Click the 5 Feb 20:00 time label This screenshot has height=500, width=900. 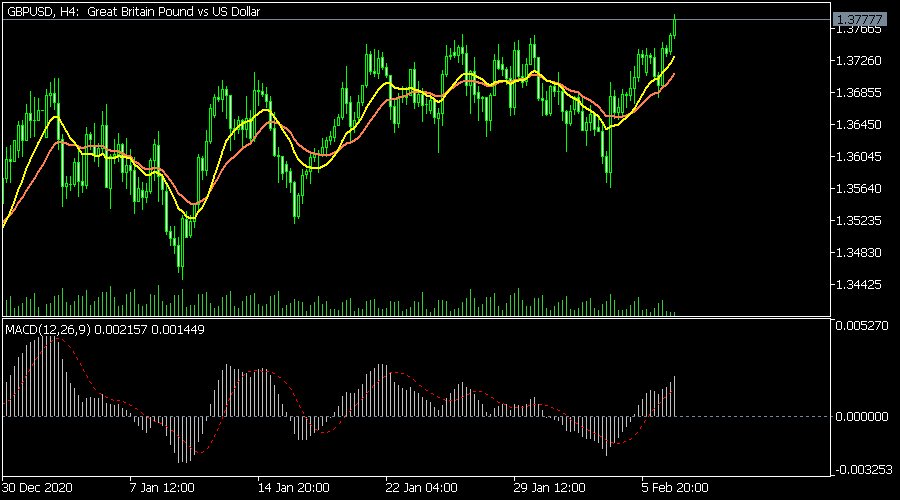pos(676,489)
